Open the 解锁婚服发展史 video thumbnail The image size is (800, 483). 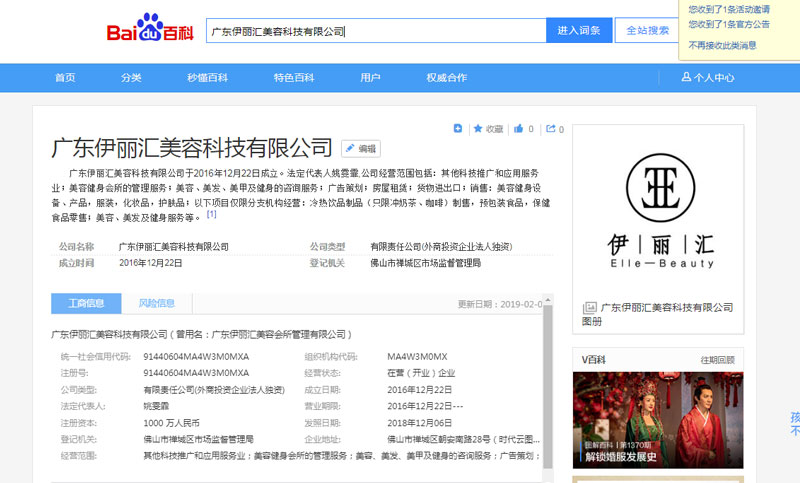658,420
